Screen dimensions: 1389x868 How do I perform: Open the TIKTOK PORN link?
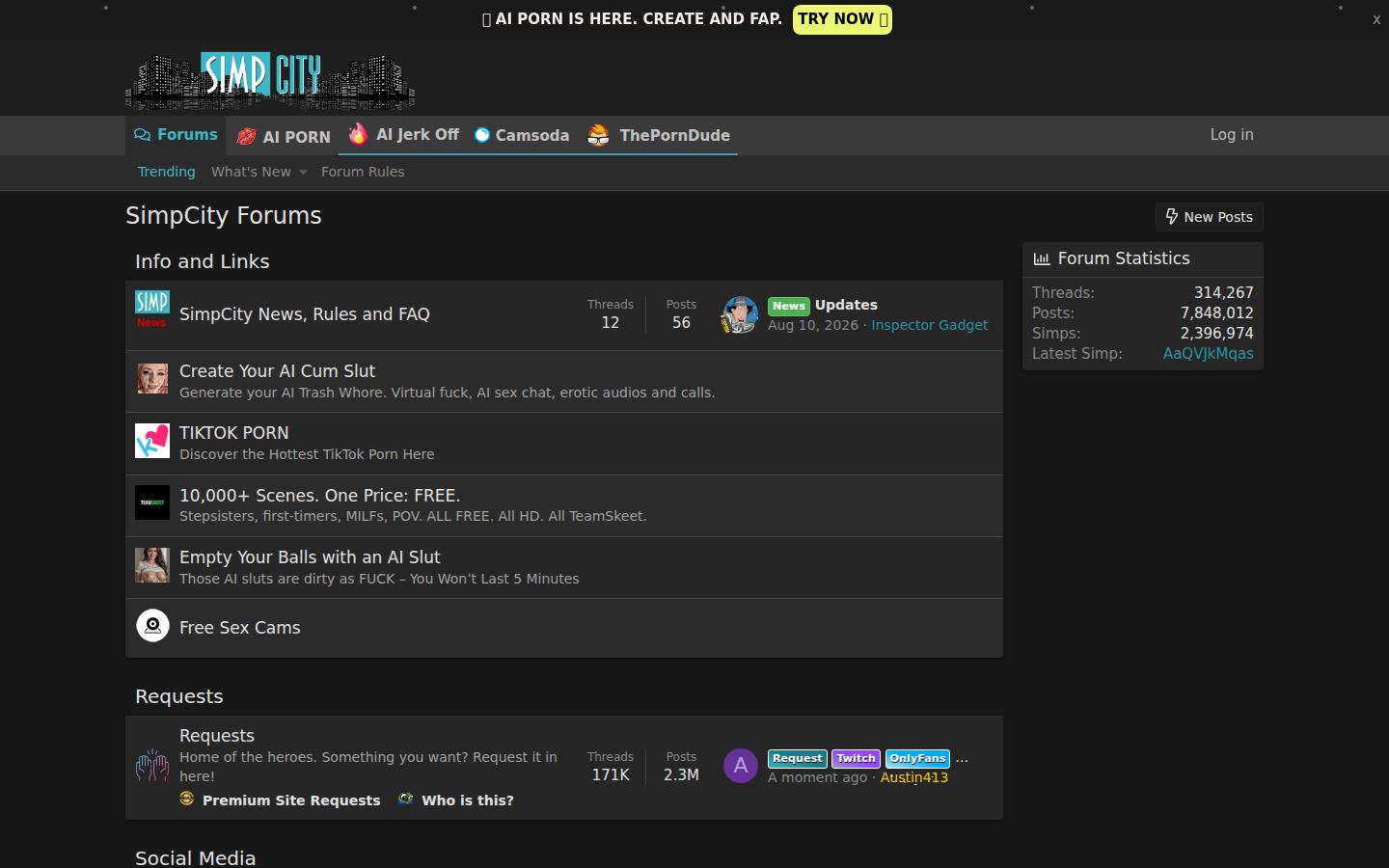234,433
